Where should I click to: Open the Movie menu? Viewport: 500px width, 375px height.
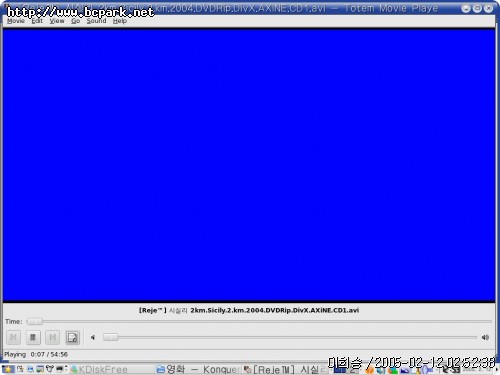[x=16, y=21]
